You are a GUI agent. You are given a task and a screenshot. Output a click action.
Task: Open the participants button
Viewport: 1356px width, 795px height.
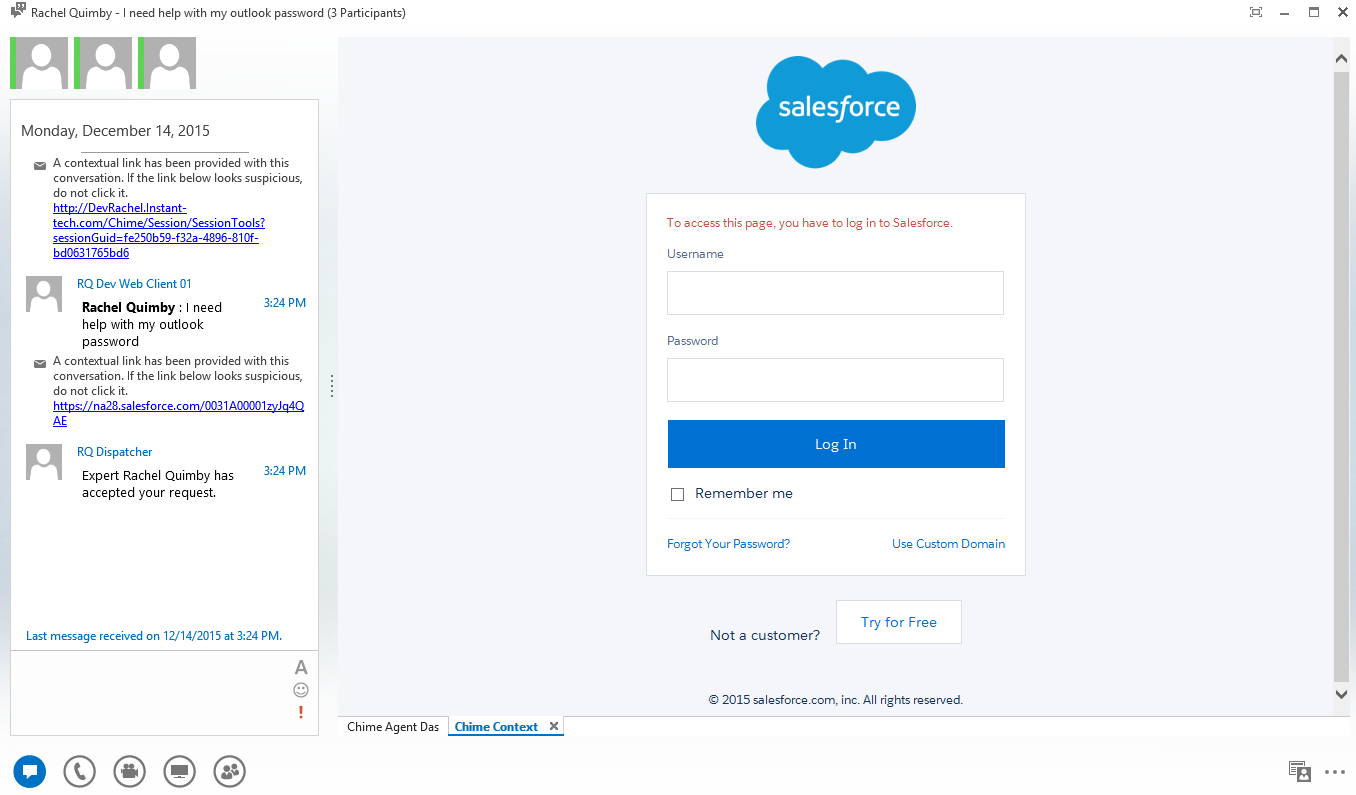[x=230, y=771]
